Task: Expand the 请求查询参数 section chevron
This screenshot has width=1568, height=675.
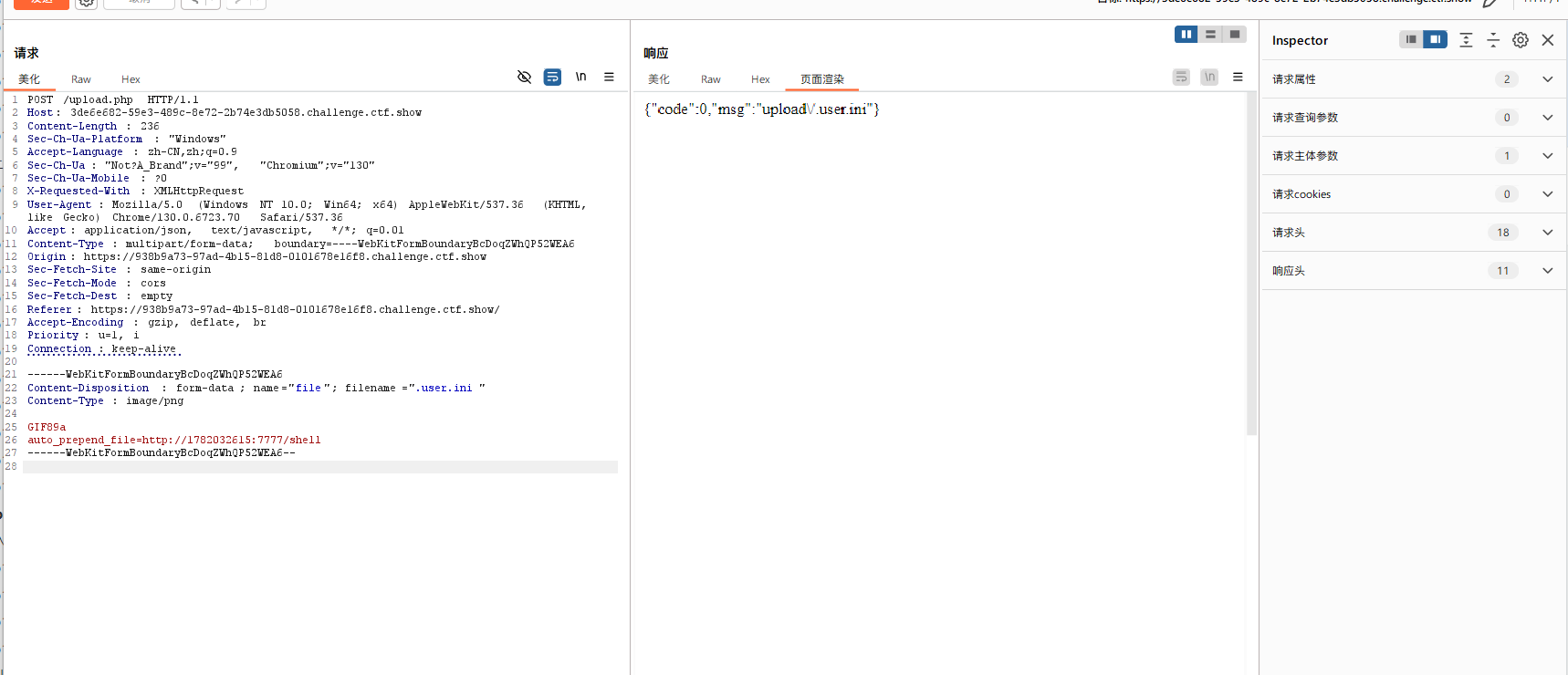Action: [1548, 118]
